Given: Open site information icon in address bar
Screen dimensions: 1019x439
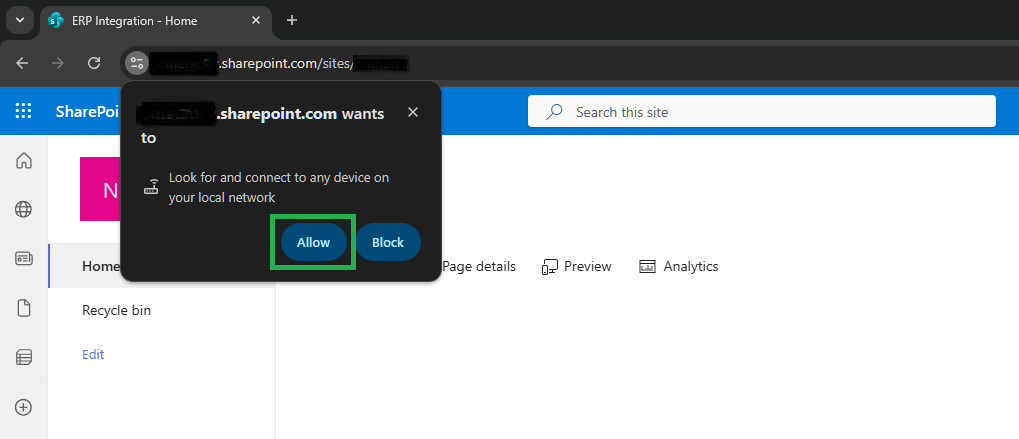Looking at the screenshot, I should click(x=136, y=63).
